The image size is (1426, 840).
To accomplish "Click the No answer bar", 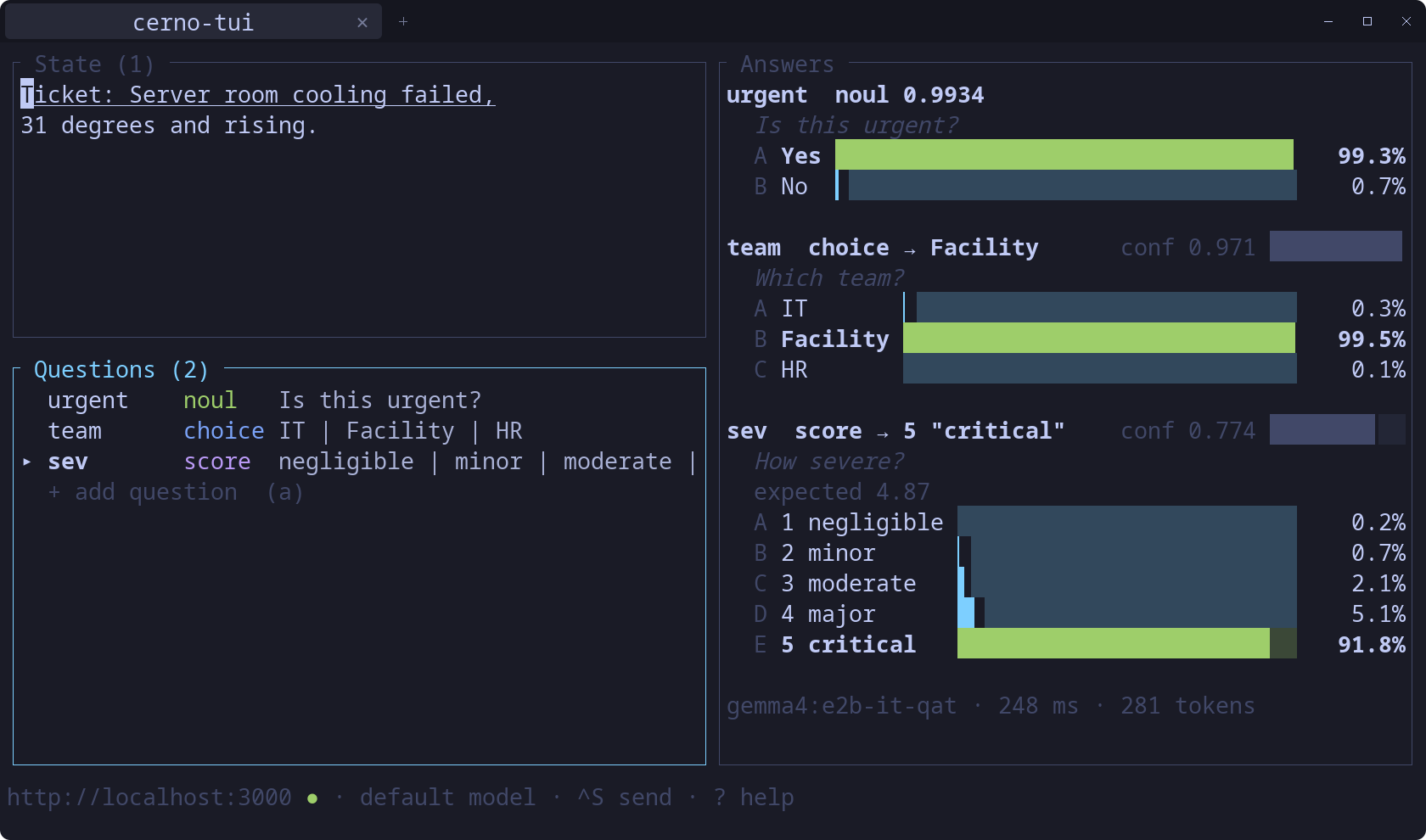I will pos(1066,186).
